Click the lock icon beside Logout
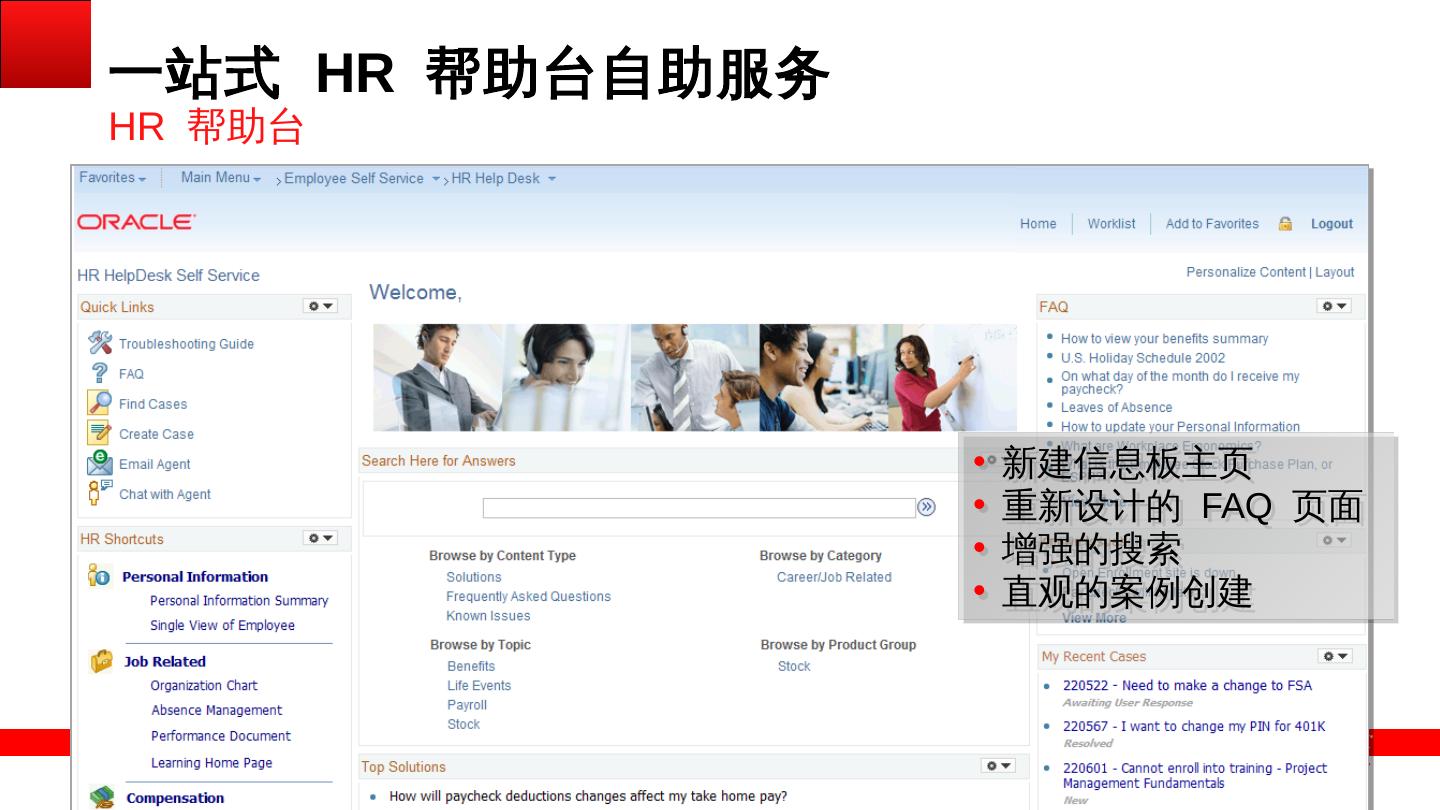The width and height of the screenshot is (1440, 810). click(1285, 223)
